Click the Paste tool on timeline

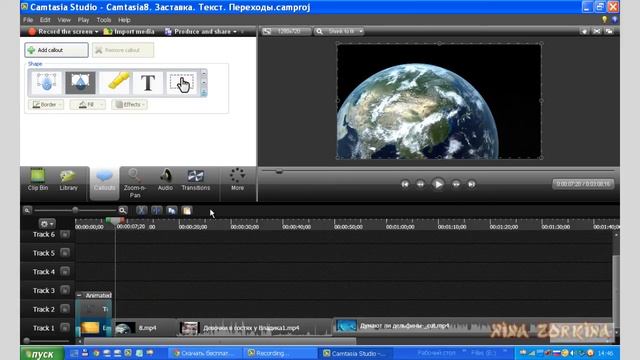pyautogui.click(x=187, y=210)
